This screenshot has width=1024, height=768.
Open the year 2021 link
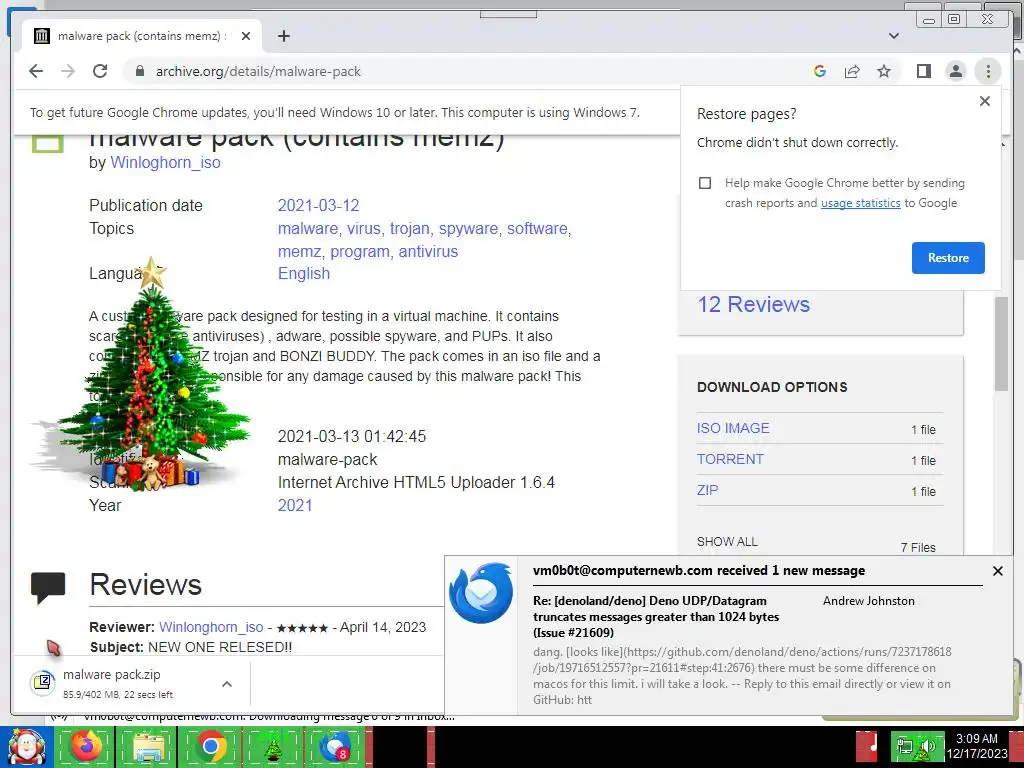coord(295,505)
